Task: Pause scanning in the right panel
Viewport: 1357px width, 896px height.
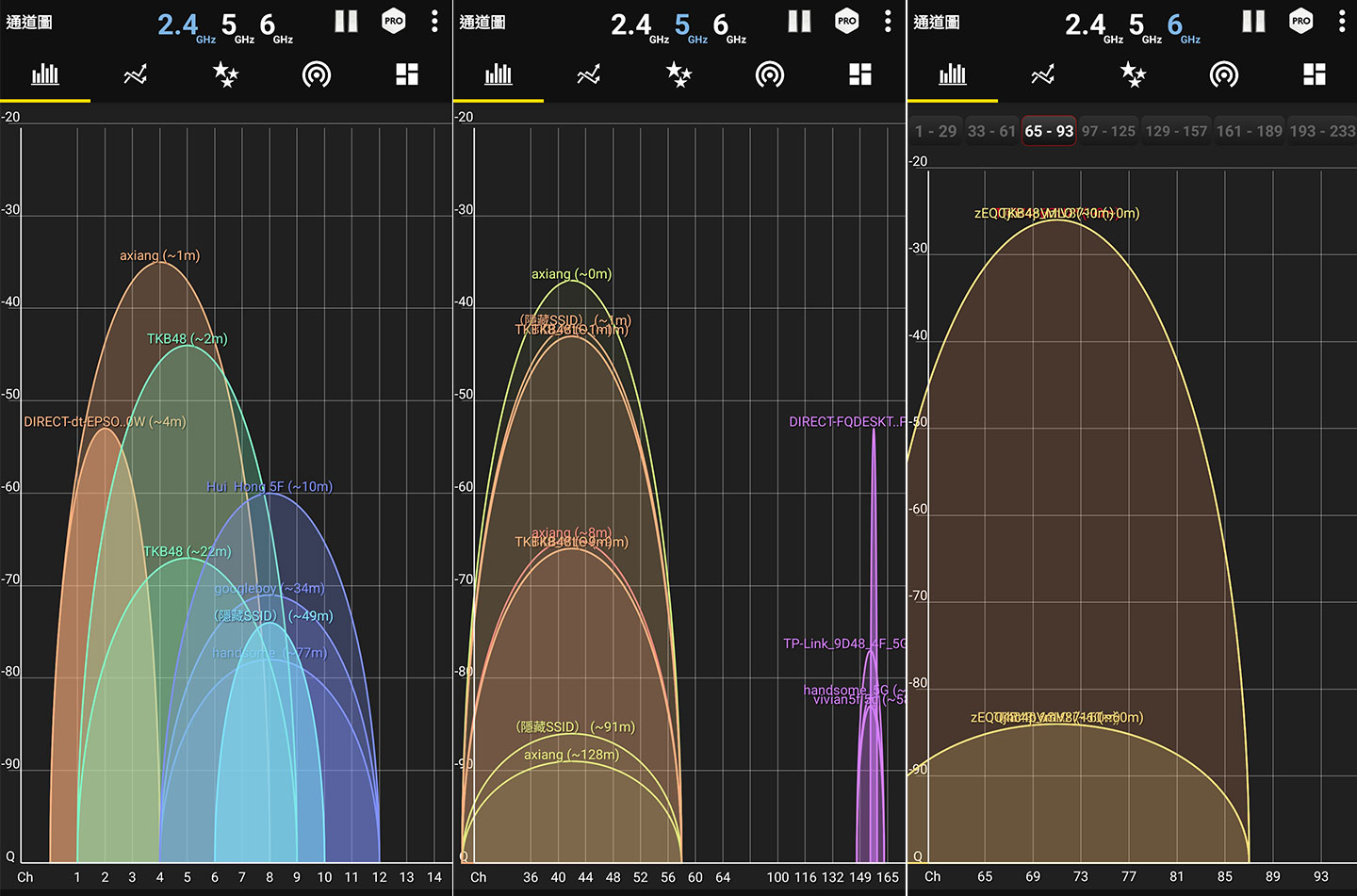Action: (1253, 22)
